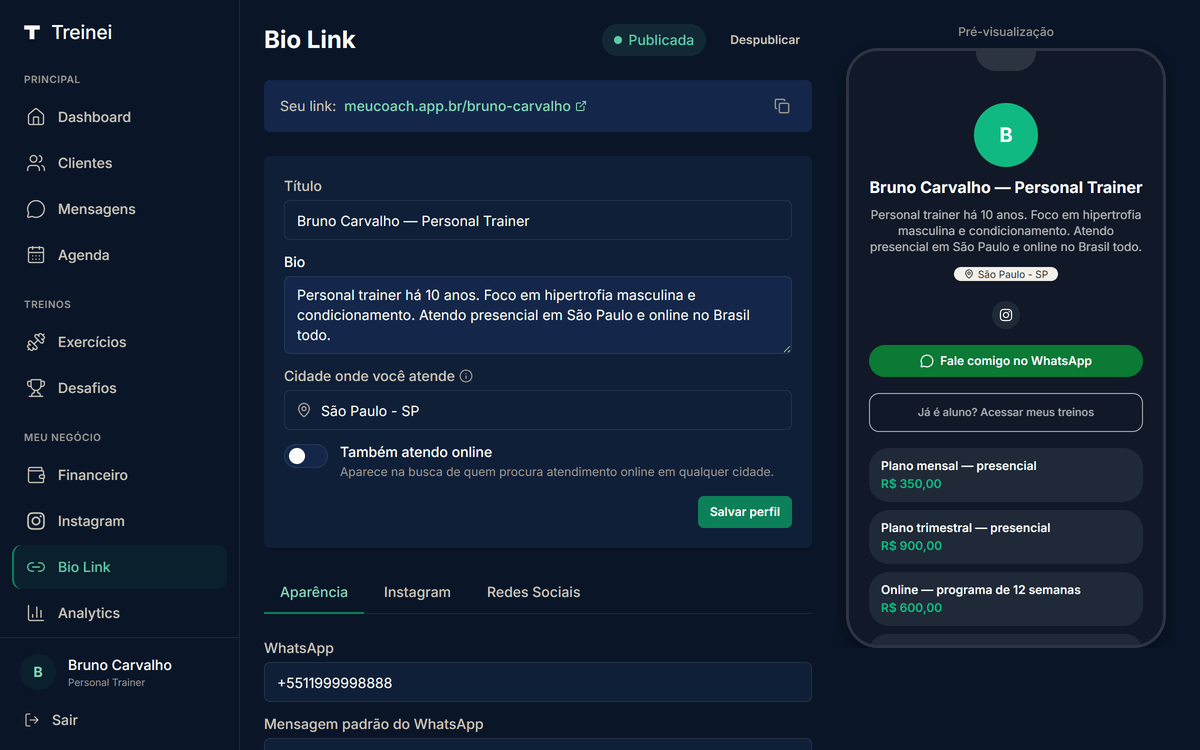Click the R$ 600,00 price text
Image resolution: width=1200 pixels, height=750 pixels.
tap(911, 608)
